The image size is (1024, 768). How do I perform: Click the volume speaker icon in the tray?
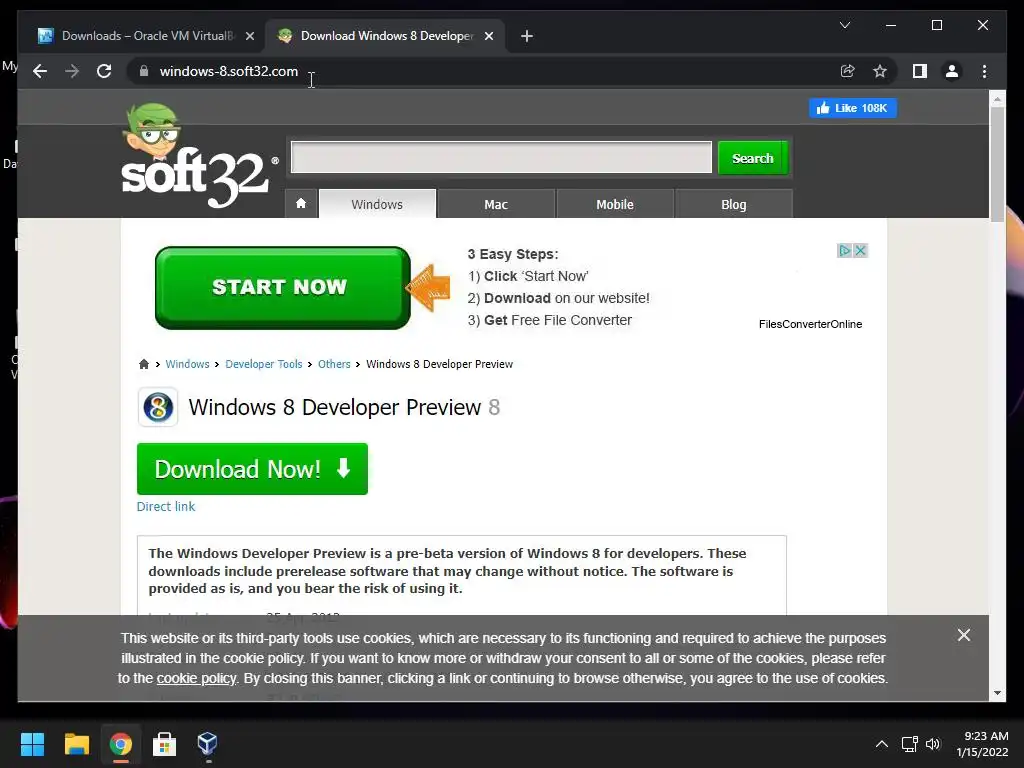pos(933,744)
